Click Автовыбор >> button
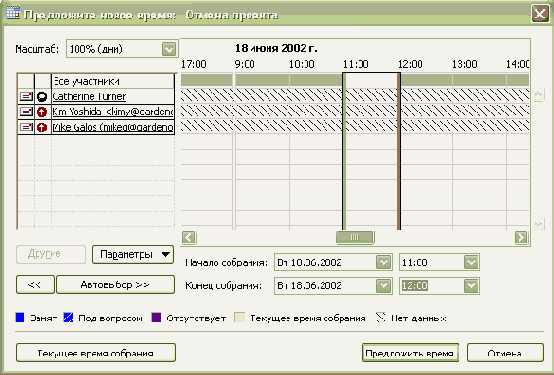 pos(115,285)
